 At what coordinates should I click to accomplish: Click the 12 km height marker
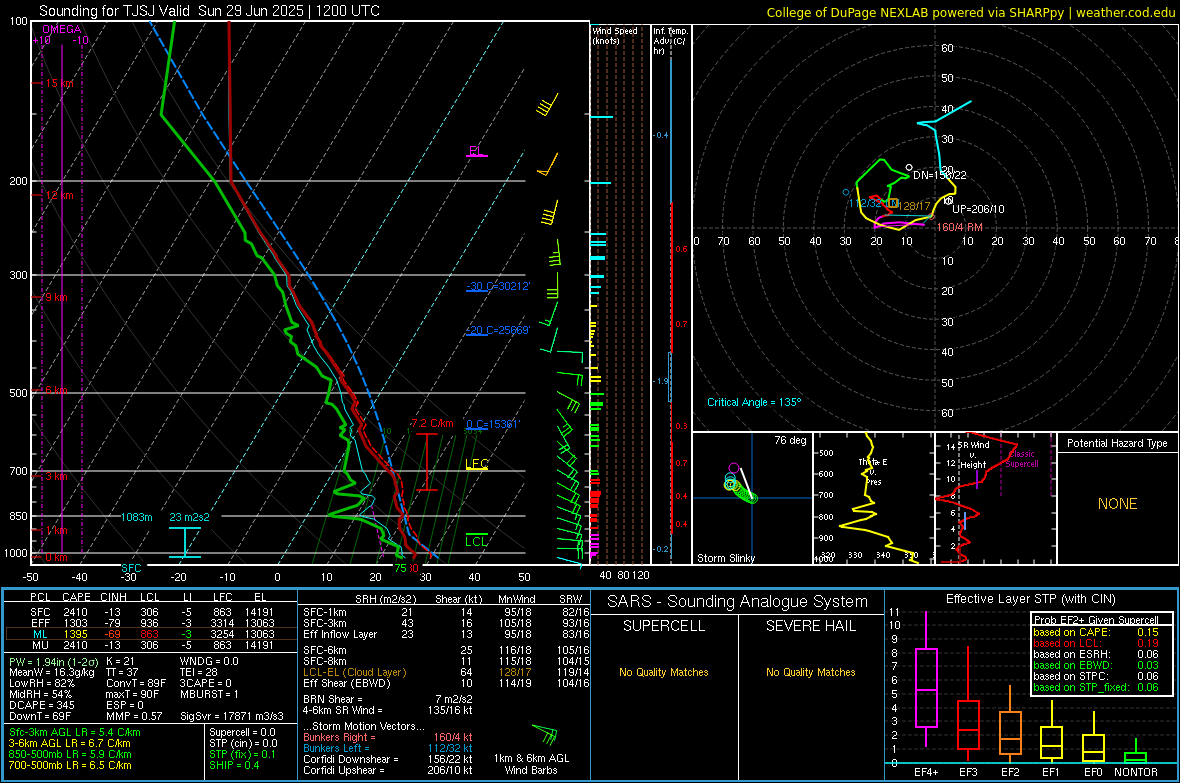click(x=59, y=195)
